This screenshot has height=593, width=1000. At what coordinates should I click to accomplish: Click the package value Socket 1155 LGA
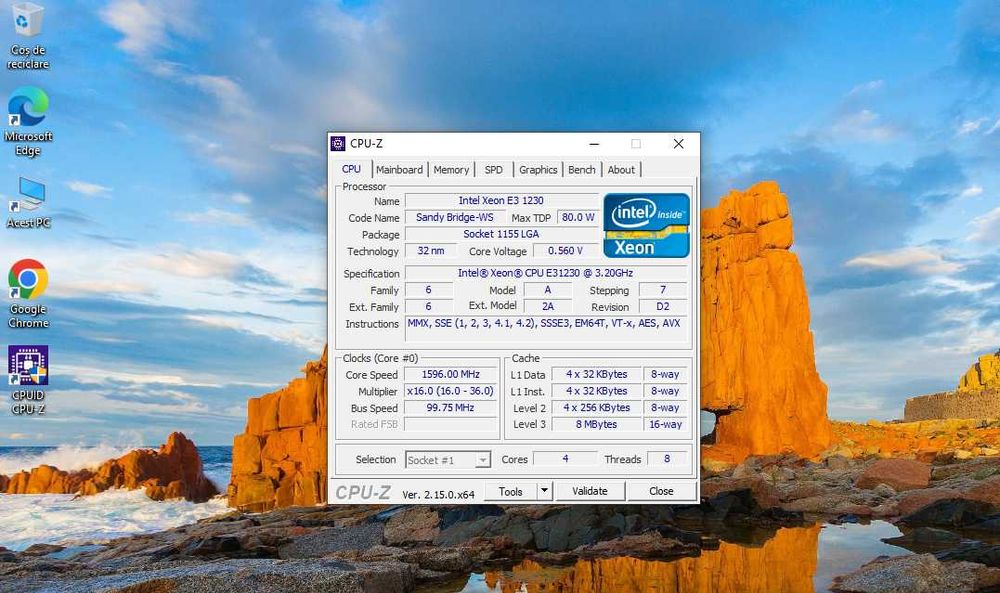tap(501, 234)
